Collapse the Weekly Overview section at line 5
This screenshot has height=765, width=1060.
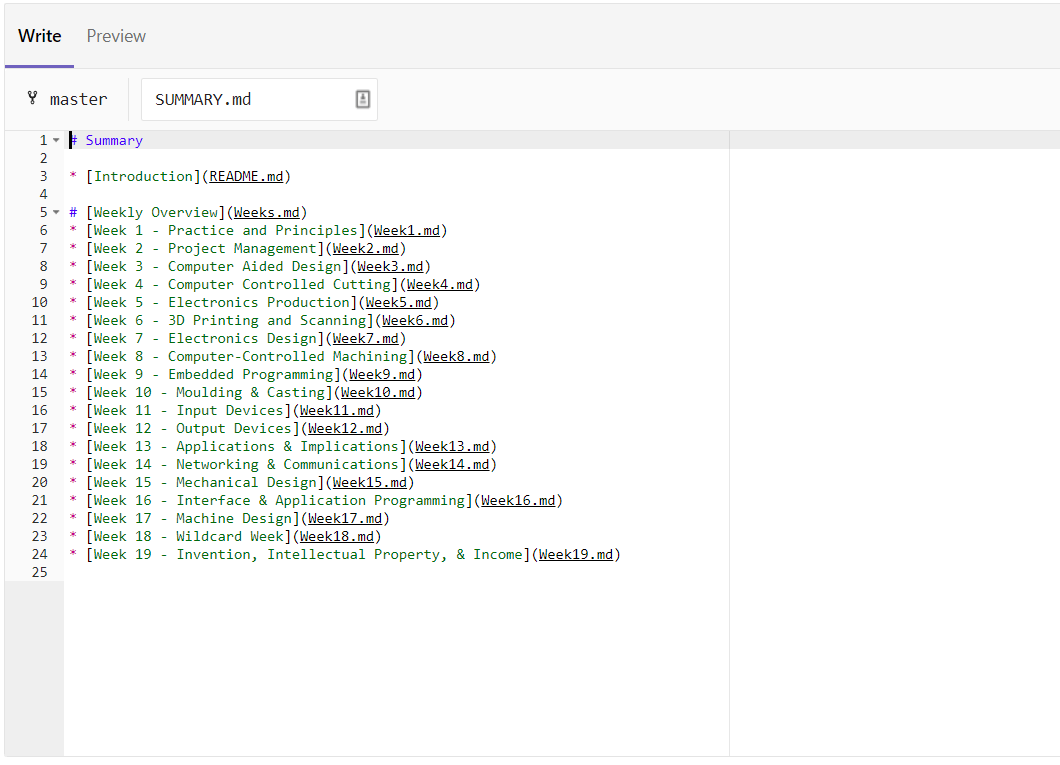click(x=56, y=212)
